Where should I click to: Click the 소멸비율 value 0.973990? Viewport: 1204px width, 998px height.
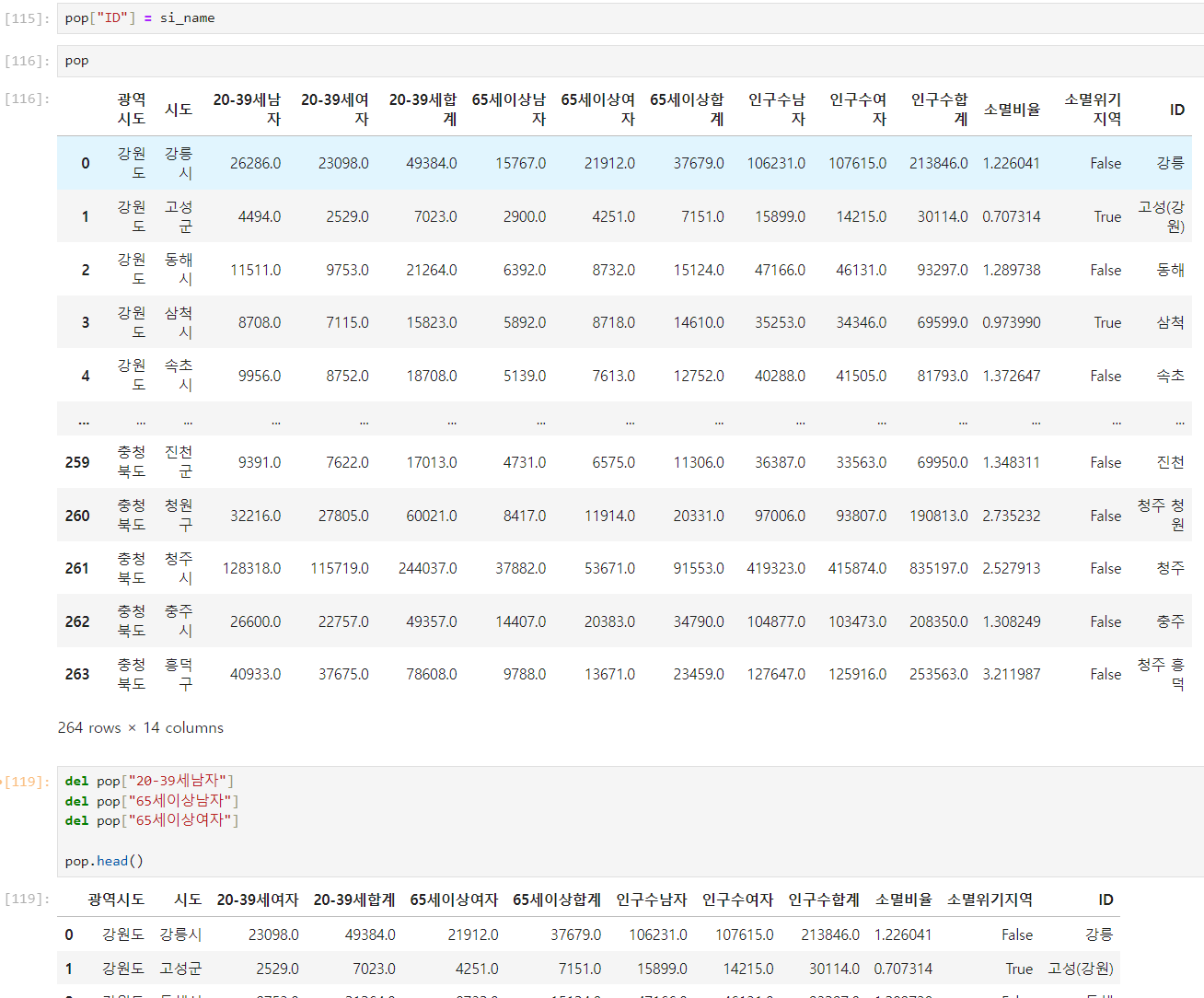click(1012, 322)
